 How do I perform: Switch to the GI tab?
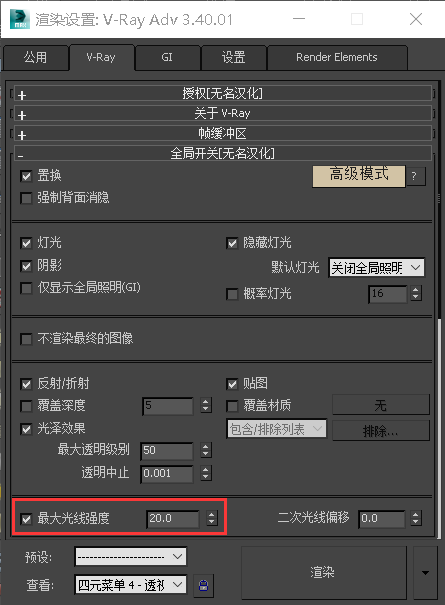167,57
